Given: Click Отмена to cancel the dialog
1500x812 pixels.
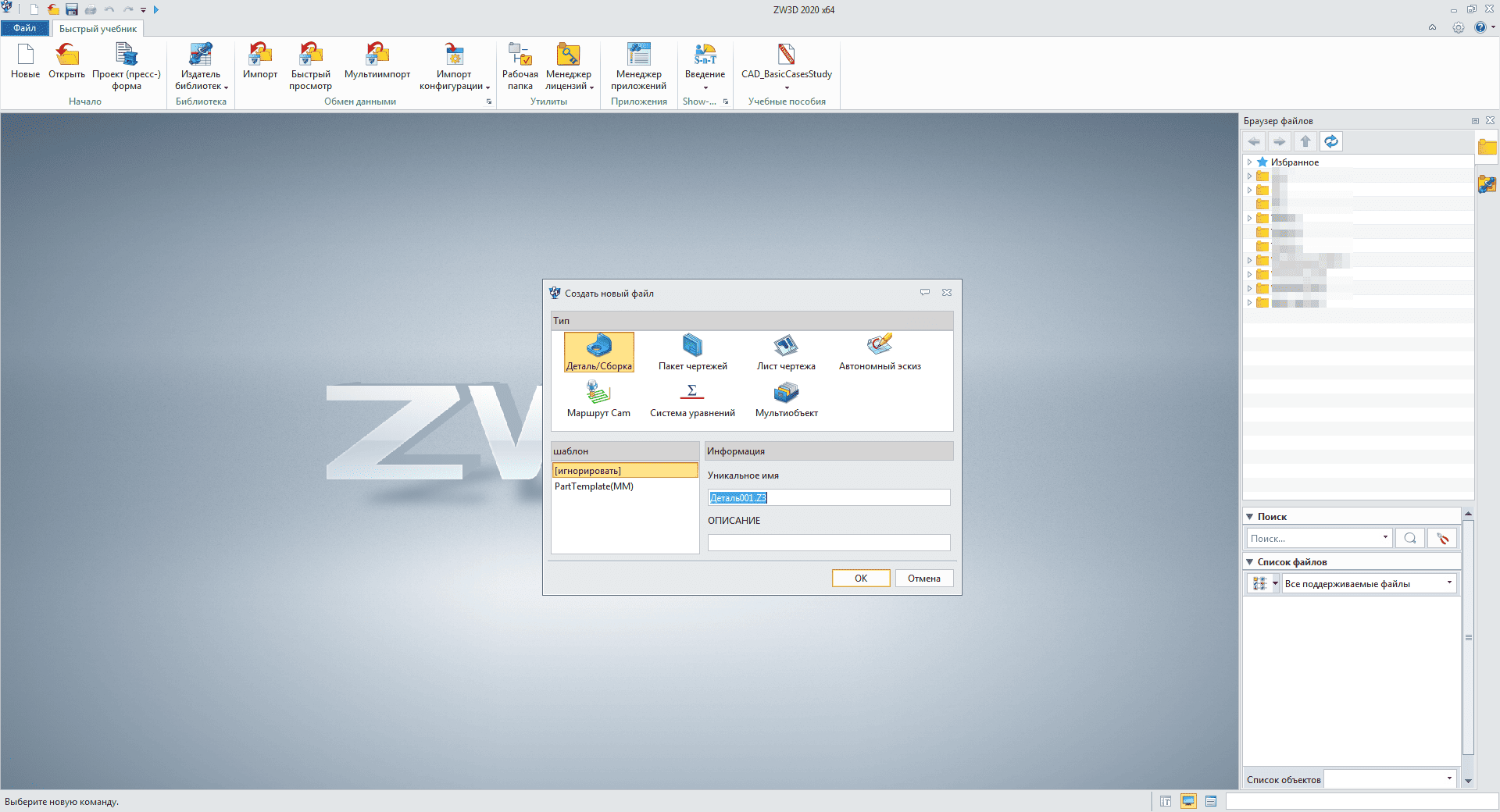Looking at the screenshot, I should (x=924, y=578).
